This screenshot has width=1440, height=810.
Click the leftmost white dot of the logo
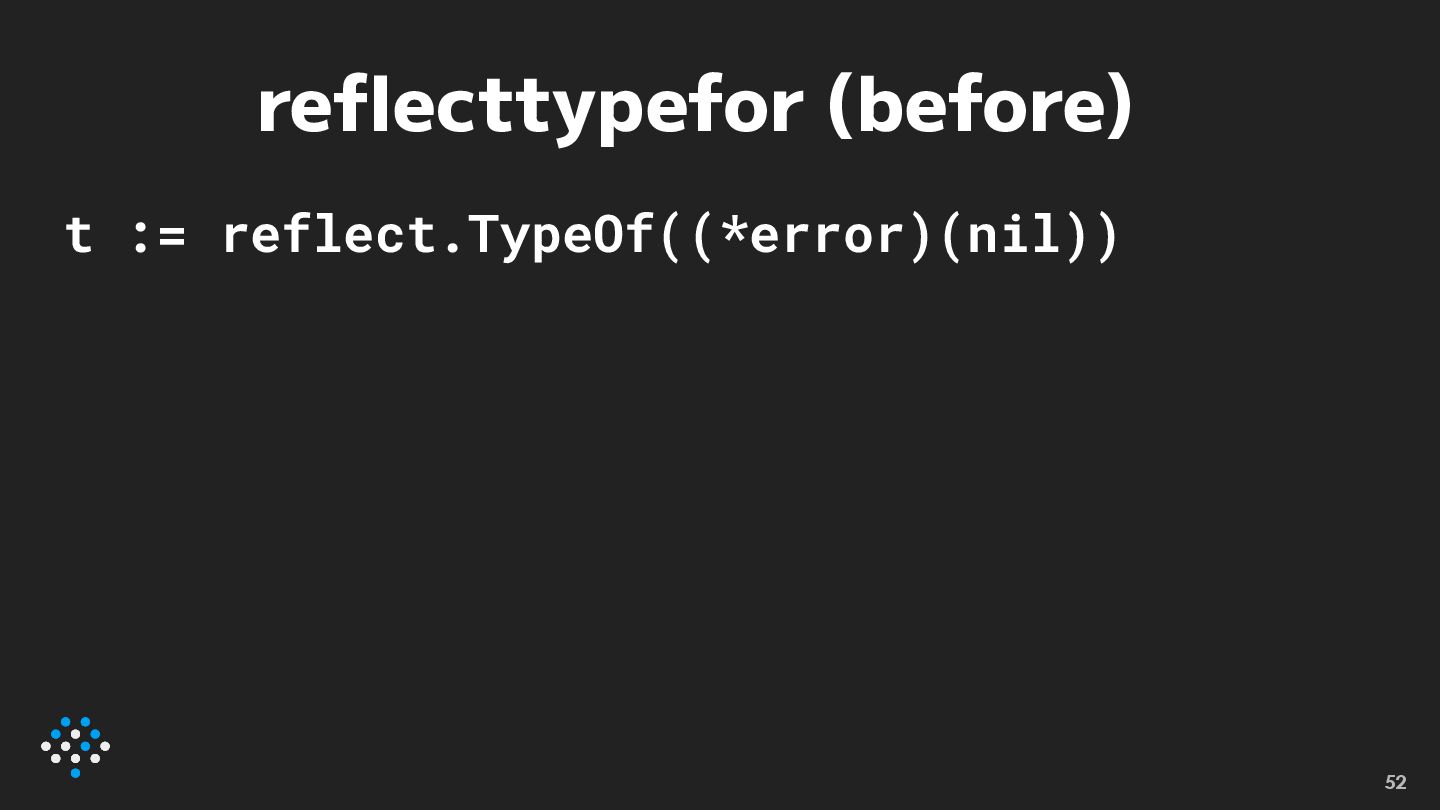point(46,746)
